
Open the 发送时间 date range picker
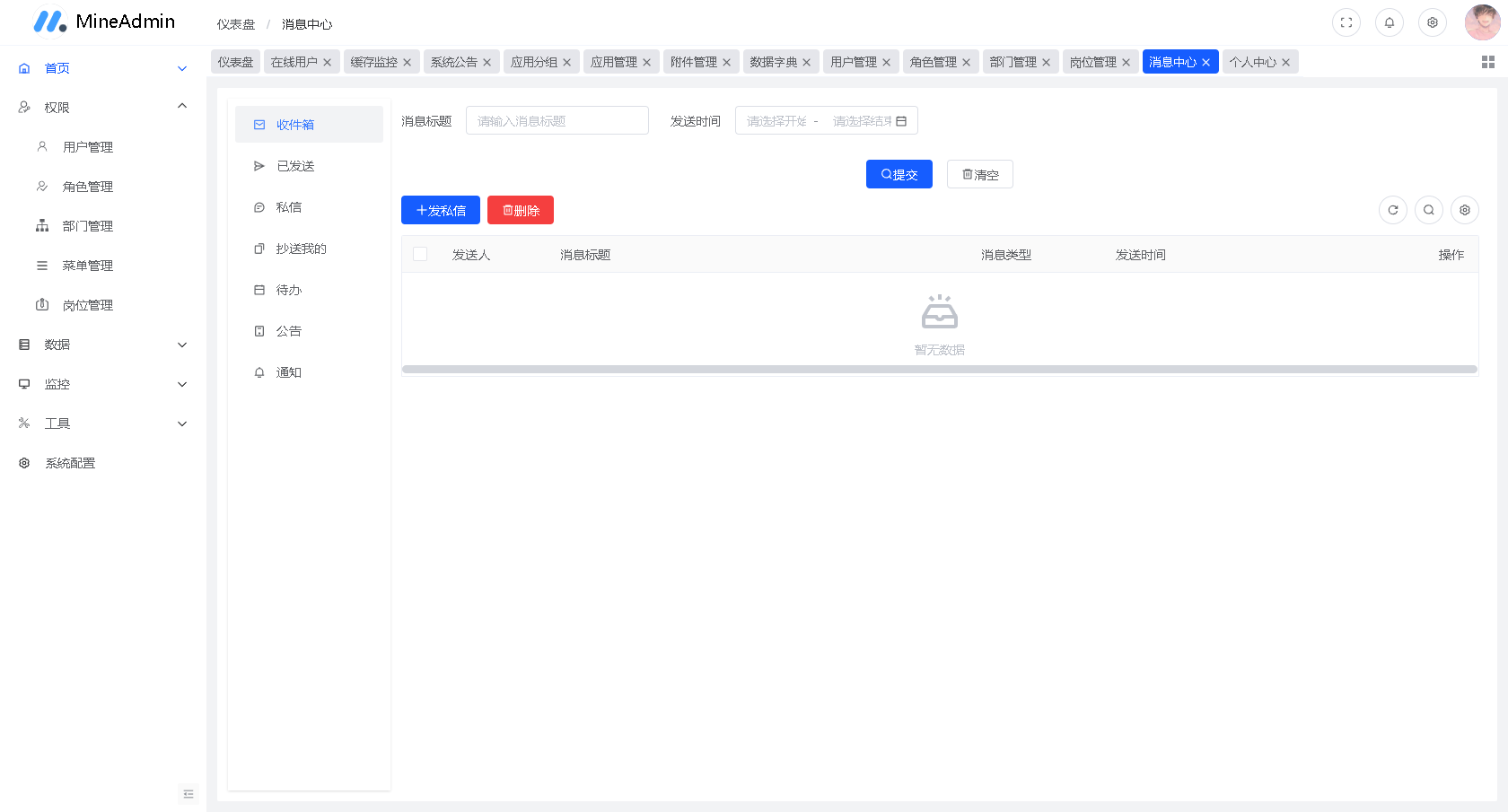(827, 121)
